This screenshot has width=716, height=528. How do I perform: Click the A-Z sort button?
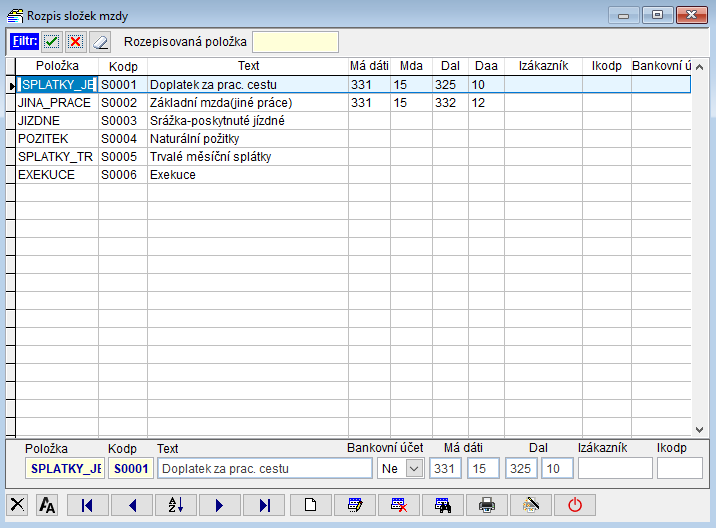pyautogui.click(x=176, y=505)
